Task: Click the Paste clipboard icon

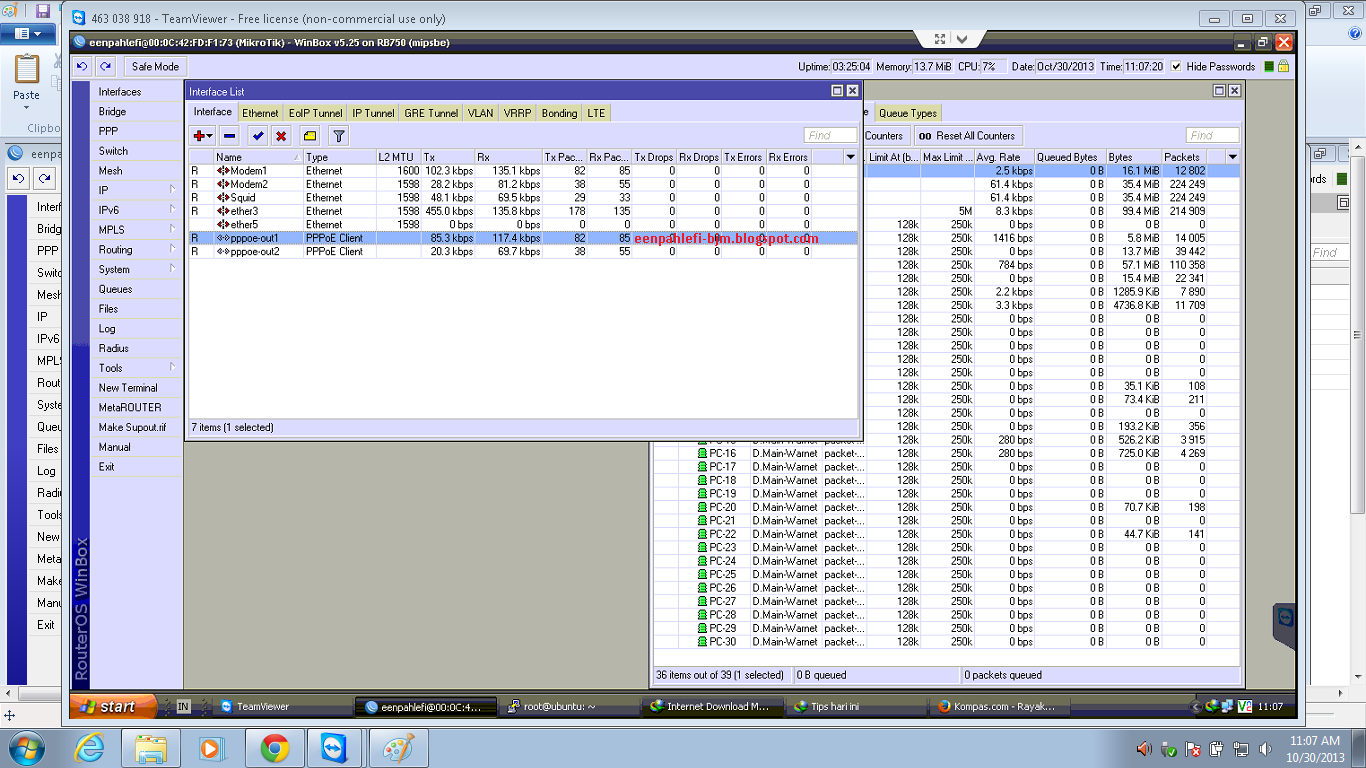Action: pos(27,70)
